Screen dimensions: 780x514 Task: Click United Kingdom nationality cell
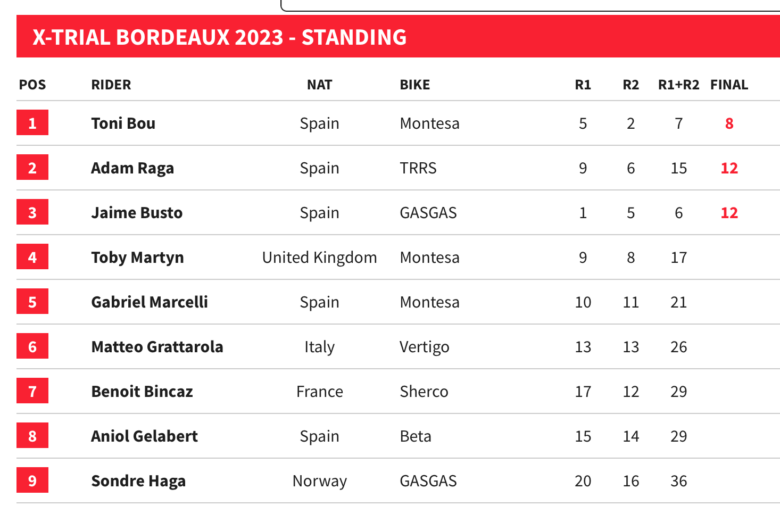pos(319,258)
